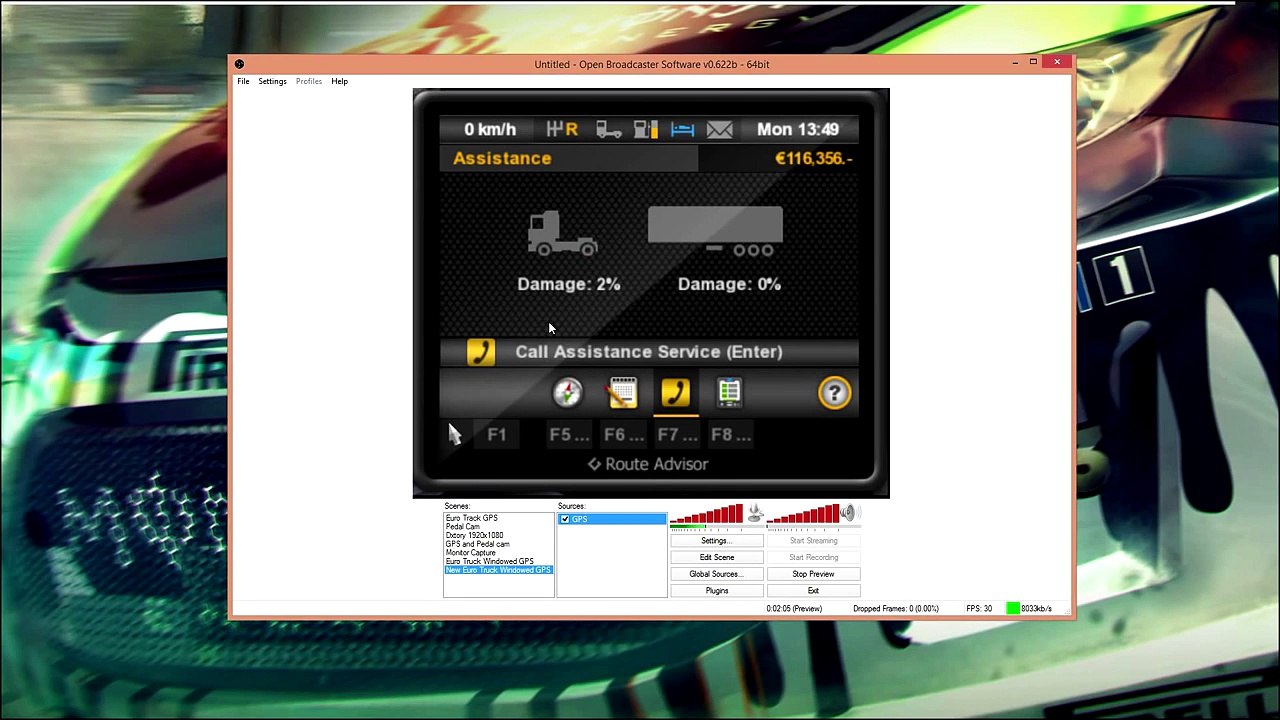This screenshot has width=1280, height=720.
Task: Click the '0 km/h' speed readout
Action: (490, 129)
